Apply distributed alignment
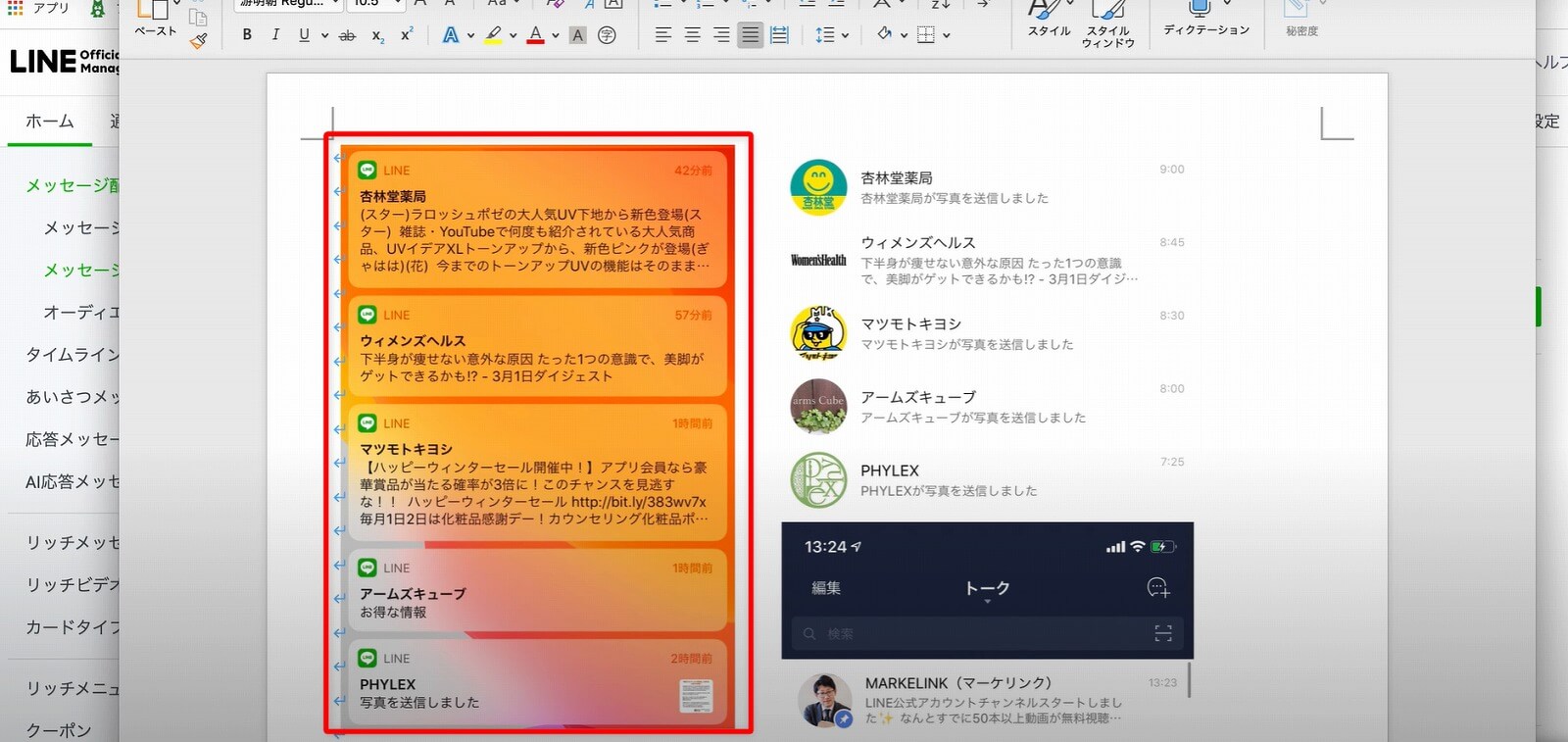The height and width of the screenshot is (742, 1568). (x=779, y=35)
